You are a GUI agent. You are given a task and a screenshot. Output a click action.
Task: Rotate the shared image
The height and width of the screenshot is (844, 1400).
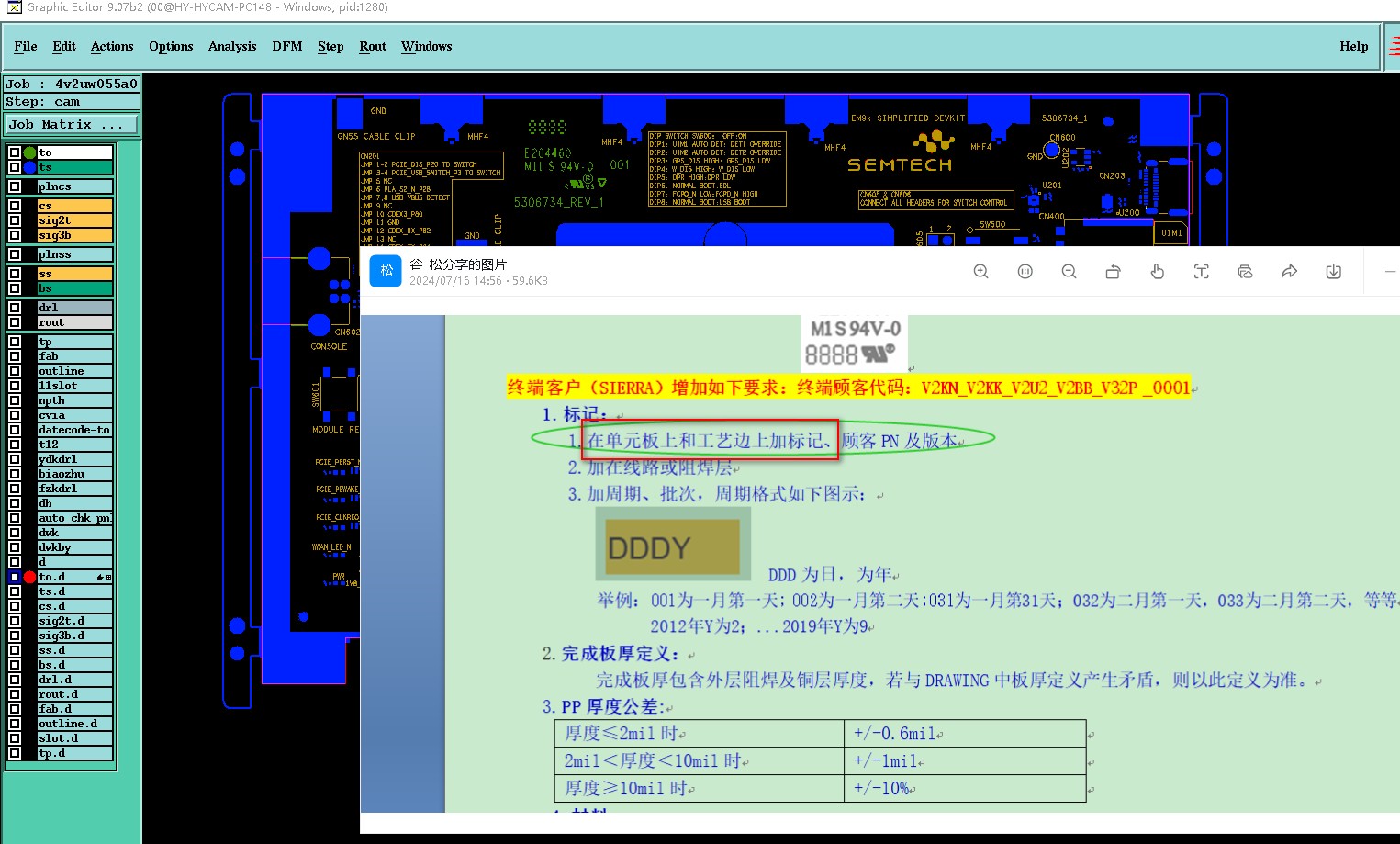click(1113, 272)
